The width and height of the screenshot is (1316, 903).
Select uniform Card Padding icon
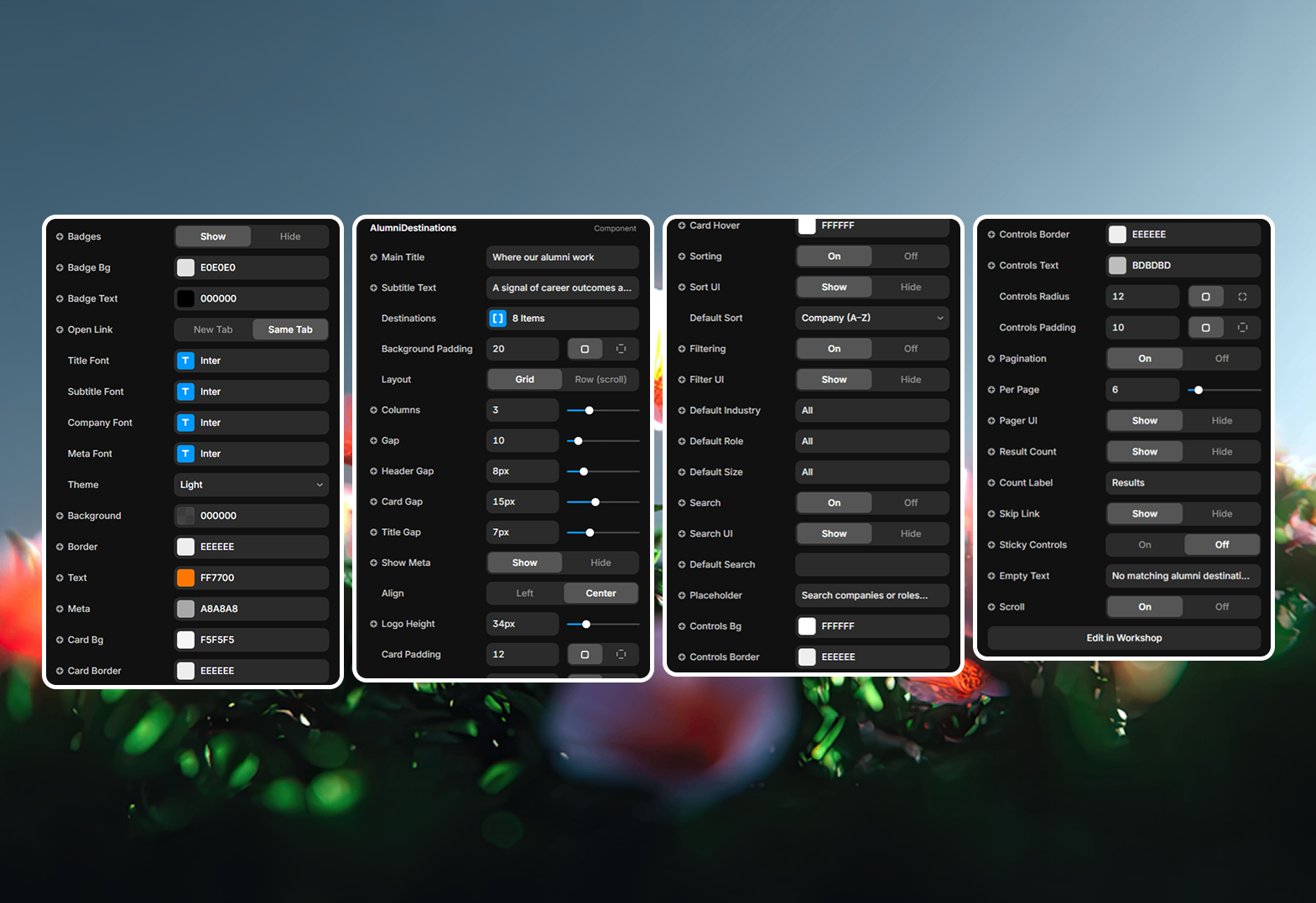(585, 655)
